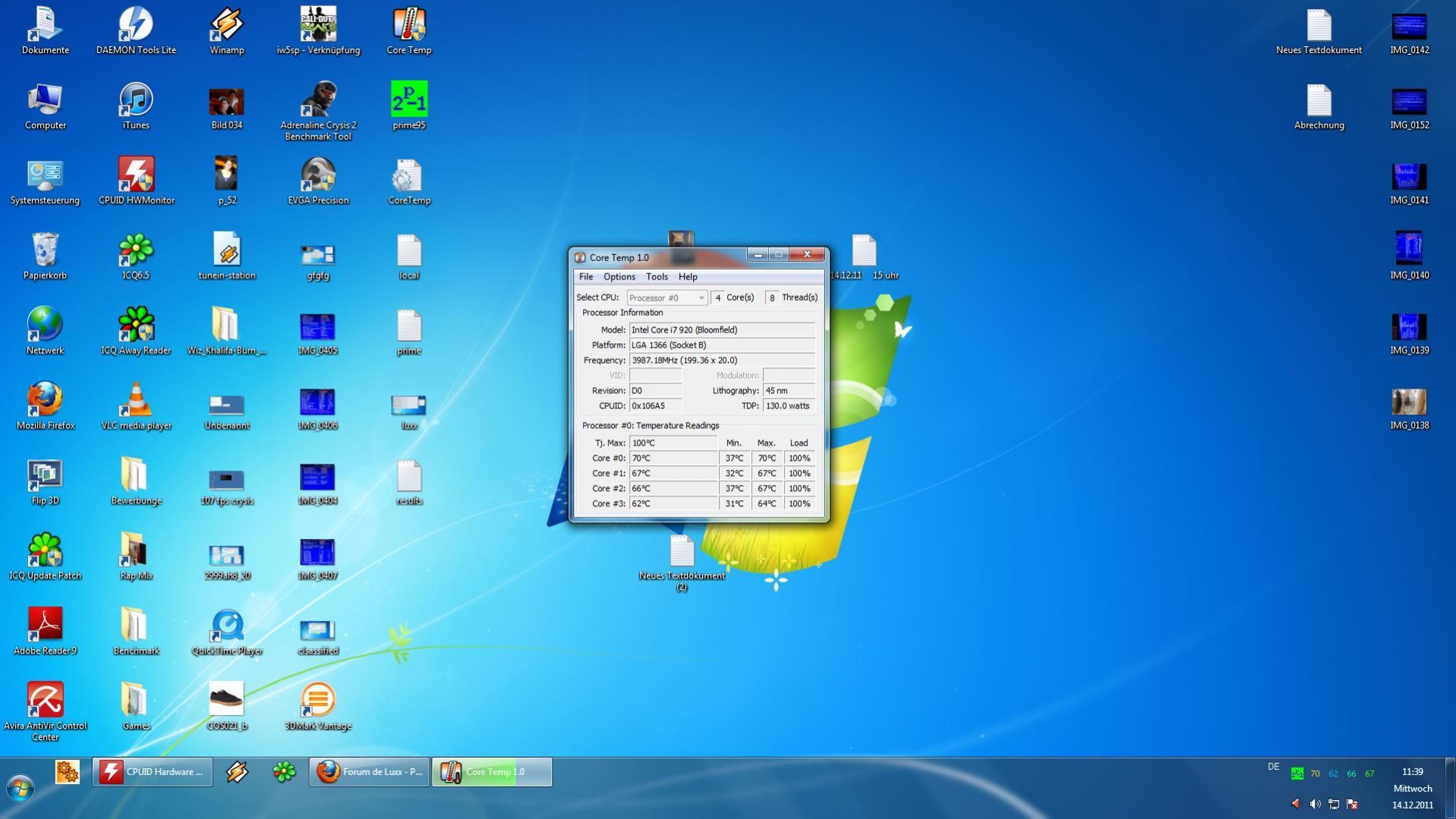Click the Tj. Max 100°C field
Screen dimensions: 1456x819
[x=673, y=443]
